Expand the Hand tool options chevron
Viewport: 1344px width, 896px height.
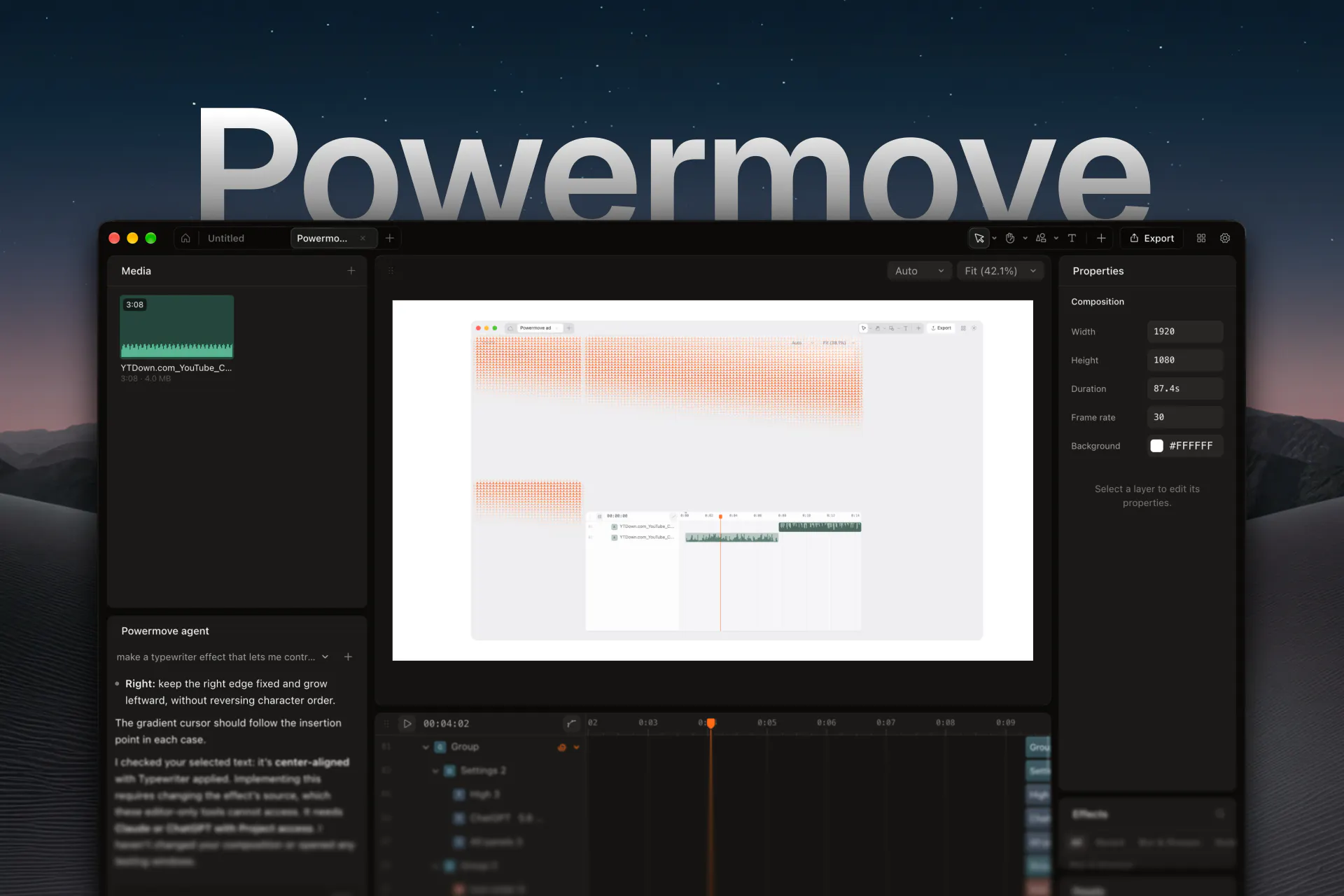pyautogui.click(x=1025, y=238)
